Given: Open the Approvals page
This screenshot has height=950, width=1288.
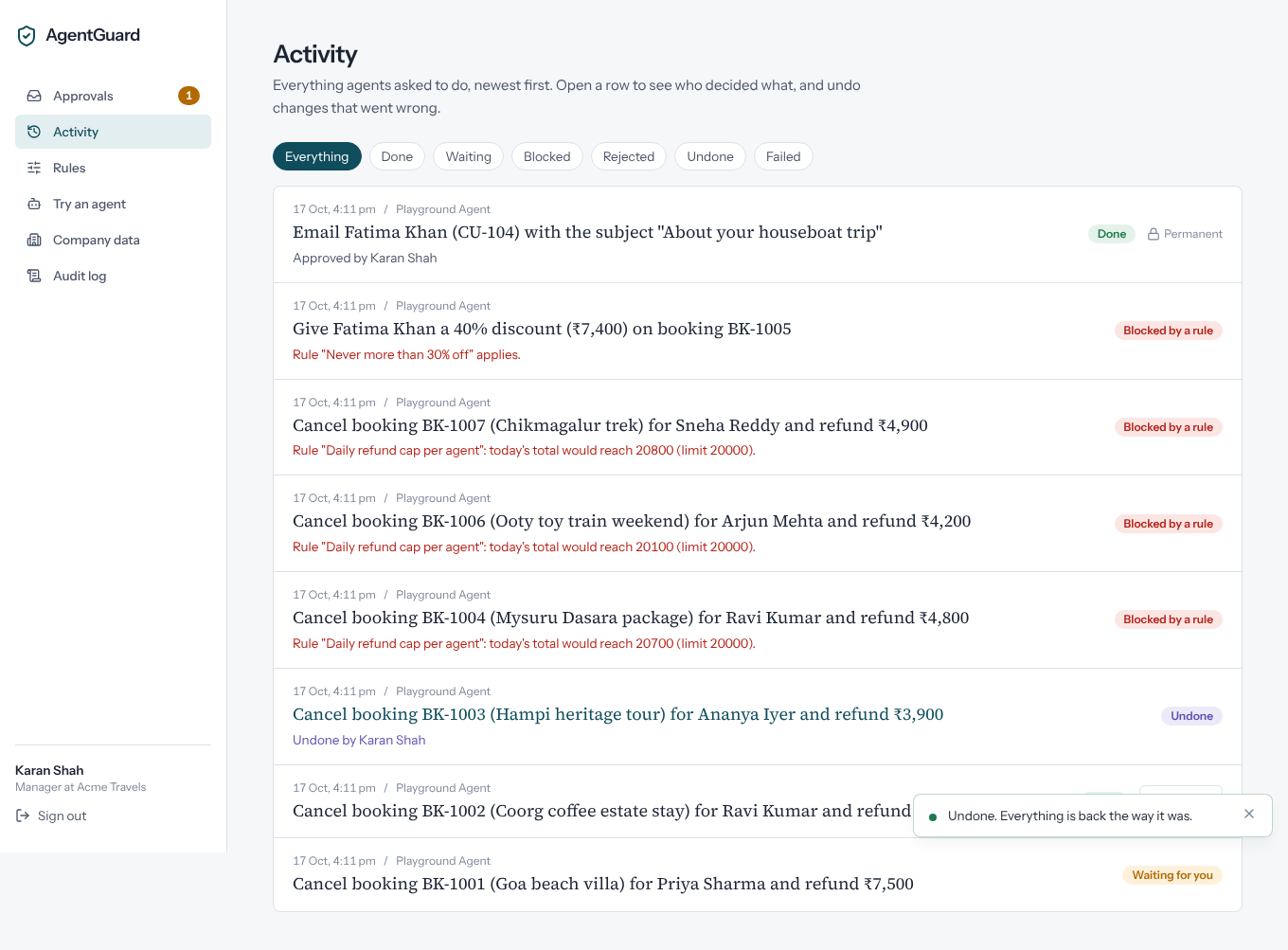Looking at the screenshot, I should tap(113, 96).
